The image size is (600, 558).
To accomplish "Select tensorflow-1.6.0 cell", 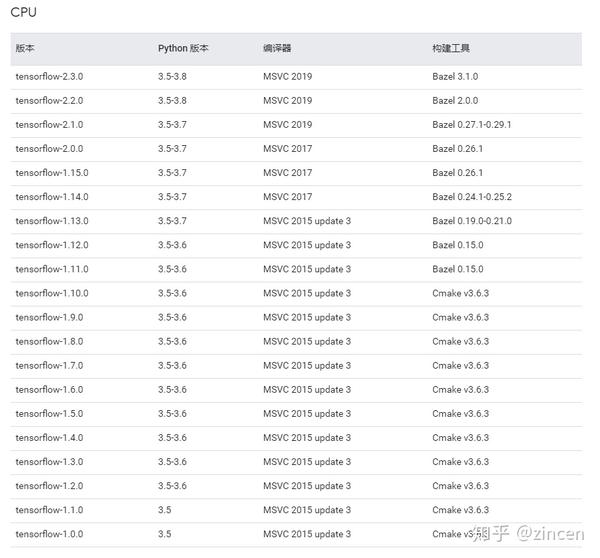I will click(x=49, y=390).
